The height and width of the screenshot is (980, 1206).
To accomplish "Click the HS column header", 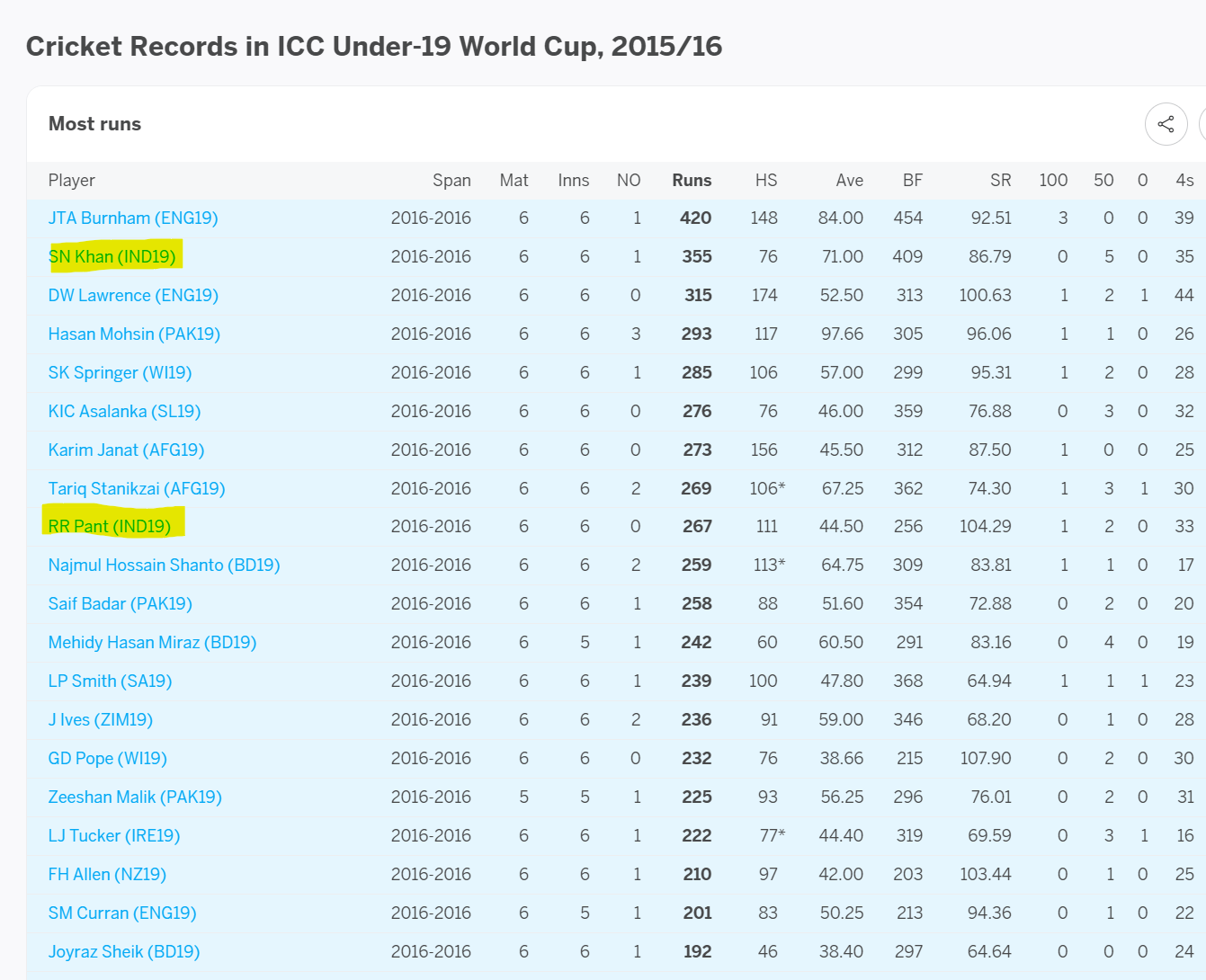I will point(766,180).
